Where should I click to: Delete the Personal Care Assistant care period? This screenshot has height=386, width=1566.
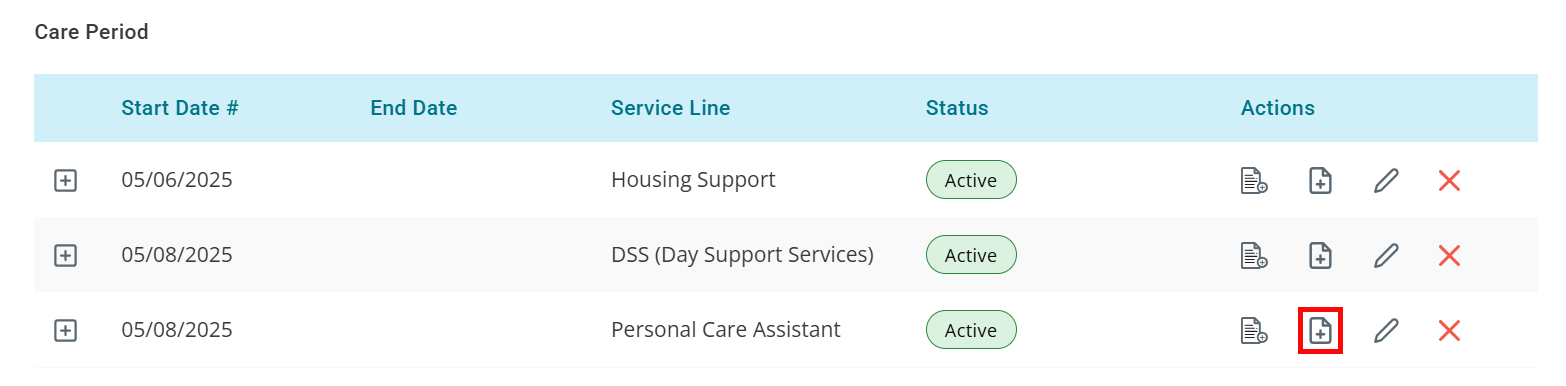point(1449,330)
